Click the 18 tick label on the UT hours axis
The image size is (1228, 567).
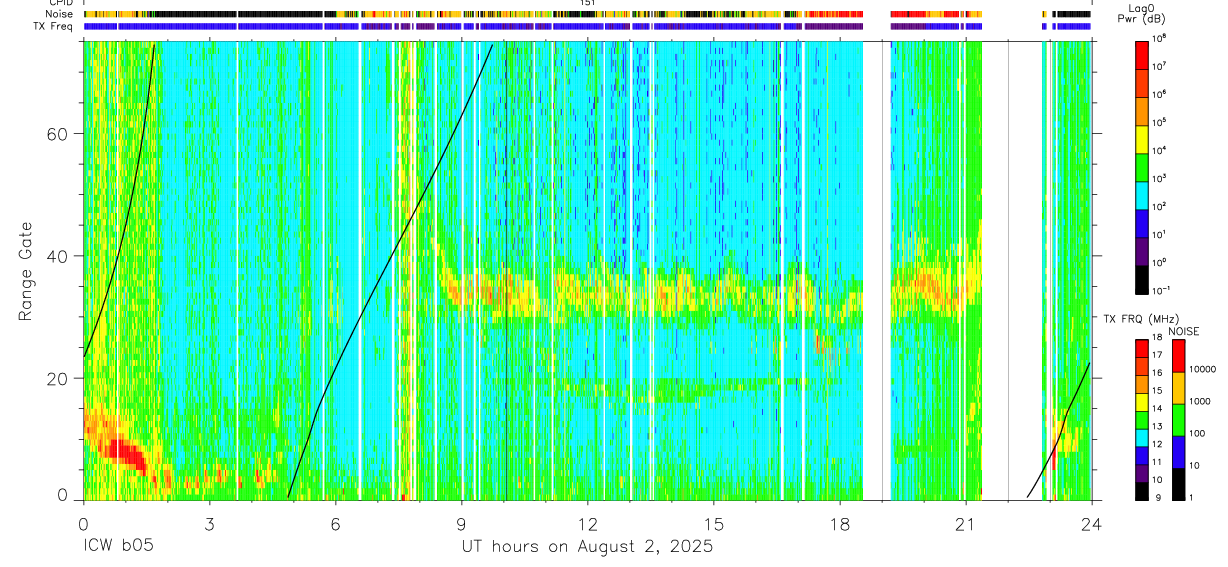840,524
